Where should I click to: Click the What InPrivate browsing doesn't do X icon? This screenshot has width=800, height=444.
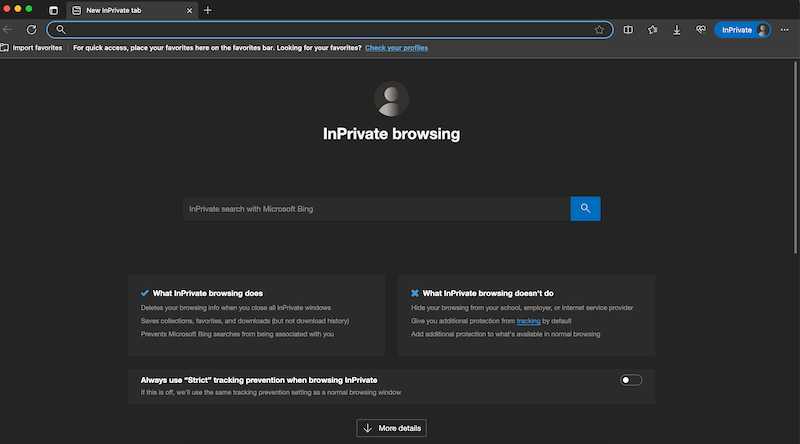415,293
